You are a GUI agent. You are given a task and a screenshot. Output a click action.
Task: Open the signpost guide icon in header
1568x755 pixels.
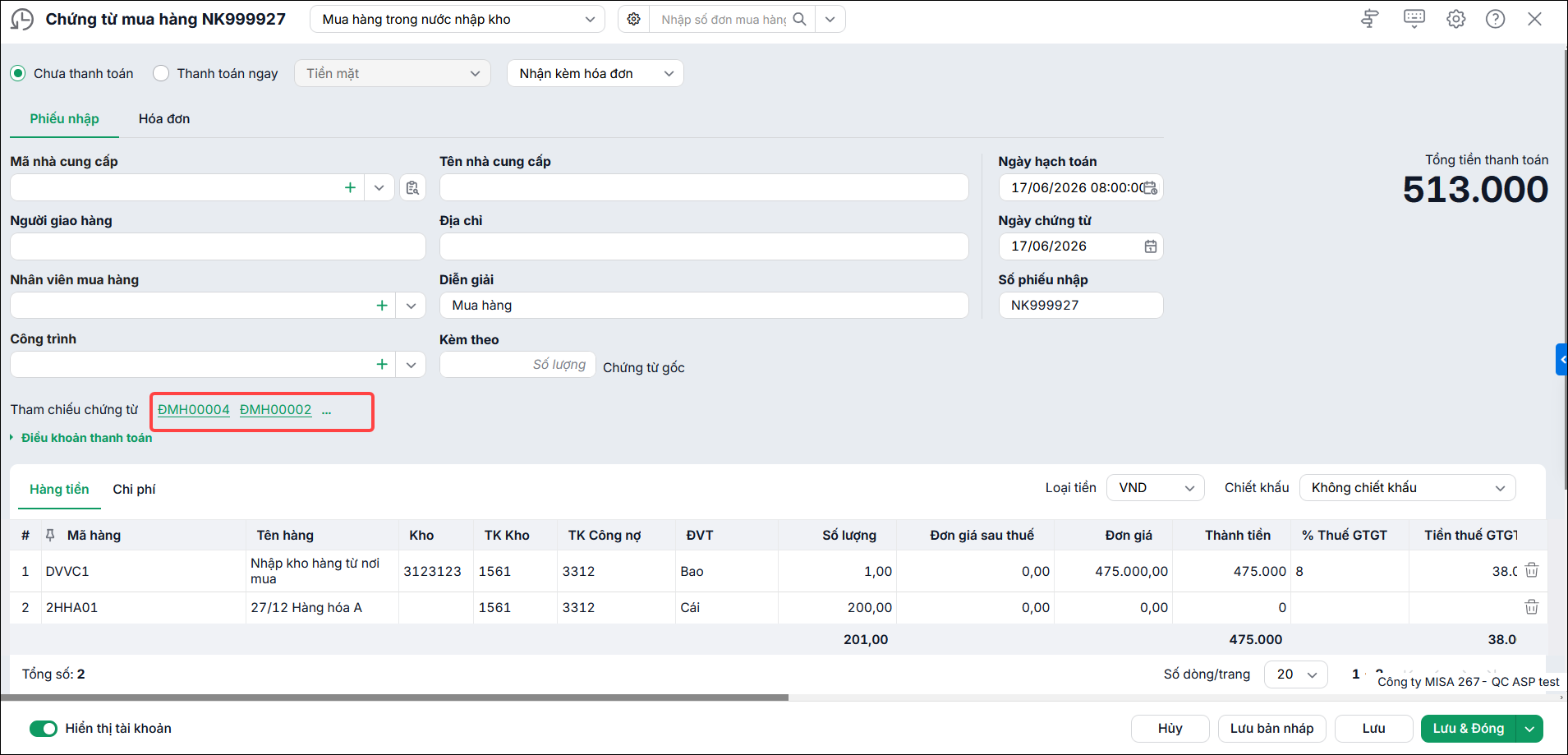pos(1369,19)
